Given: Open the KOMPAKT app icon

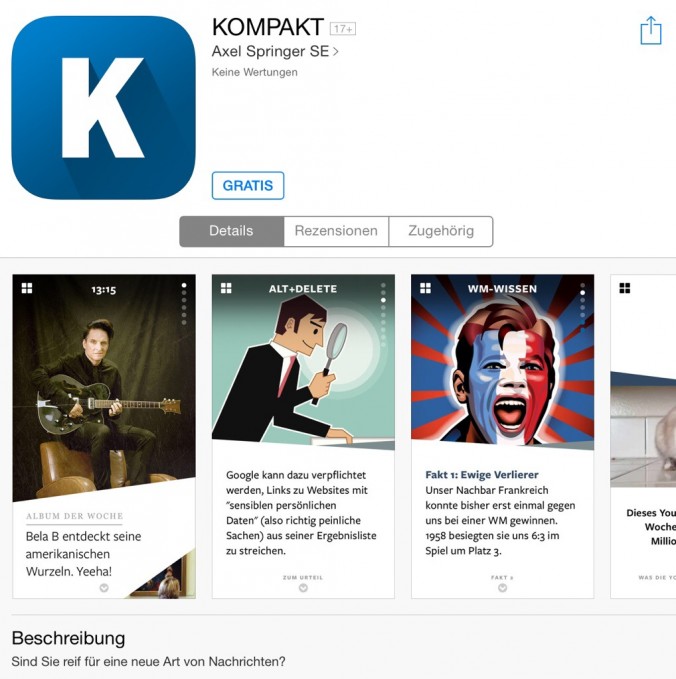Looking at the screenshot, I should pyautogui.click(x=104, y=108).
